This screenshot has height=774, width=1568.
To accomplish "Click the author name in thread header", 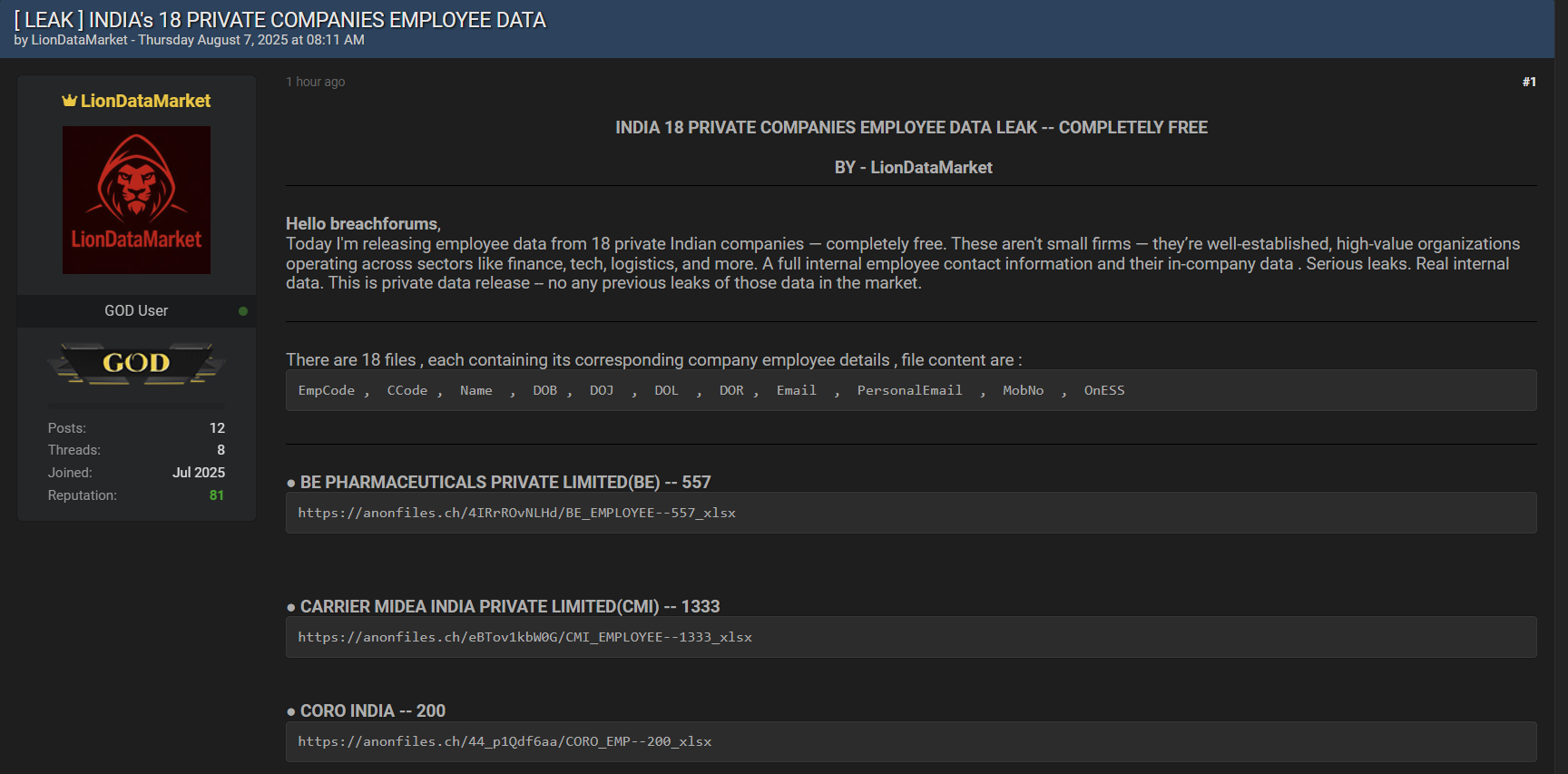I will 79,40.
